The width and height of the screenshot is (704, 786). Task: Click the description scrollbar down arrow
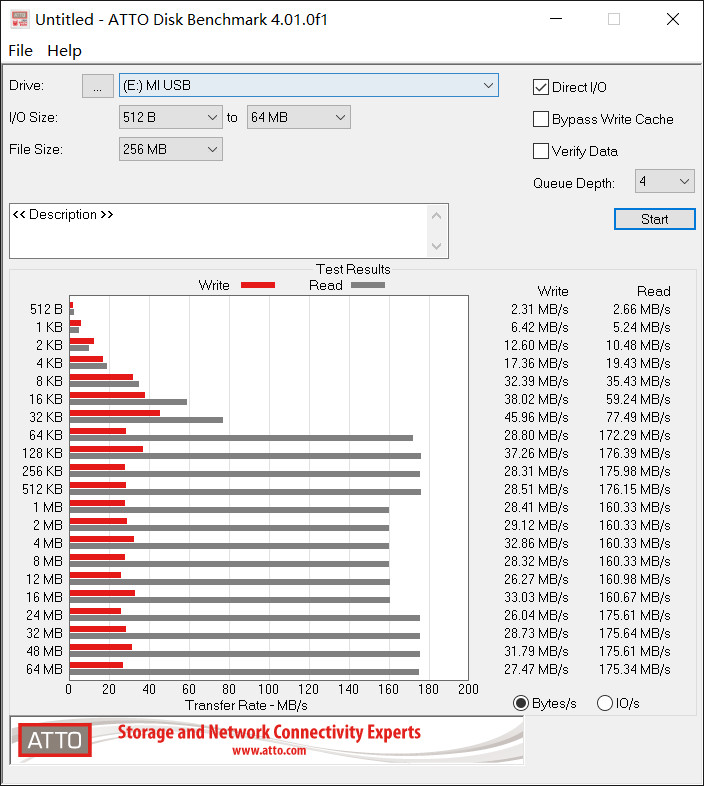pos(436,246)
